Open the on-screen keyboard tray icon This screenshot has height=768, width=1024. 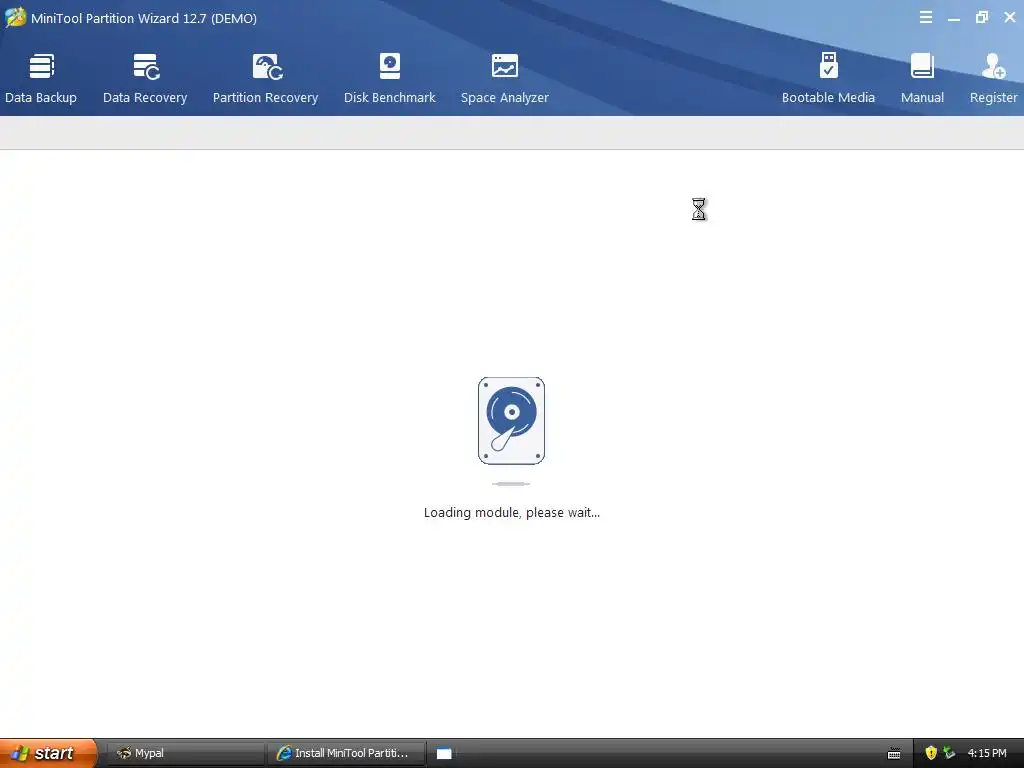coord(894,754)
